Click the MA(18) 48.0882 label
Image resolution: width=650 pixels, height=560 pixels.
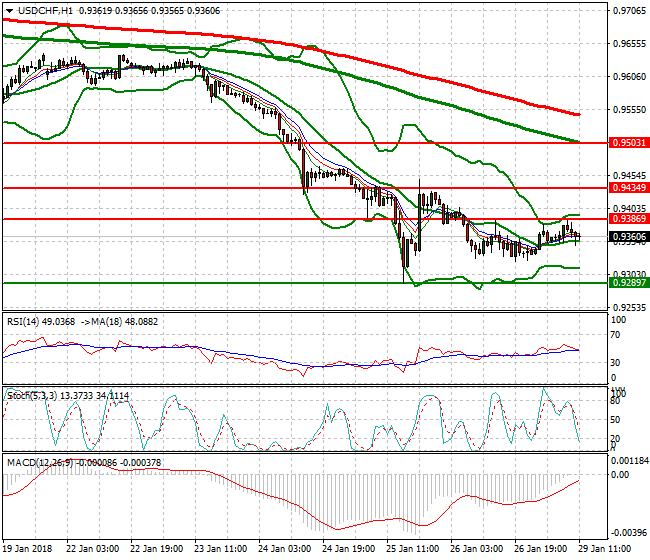coord(125,322)
